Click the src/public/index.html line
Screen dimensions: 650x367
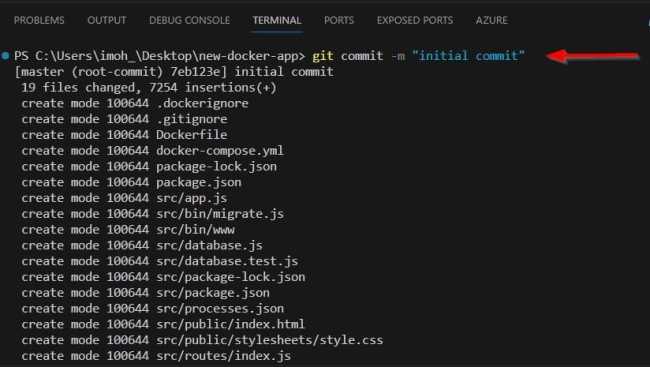point(163,324)
